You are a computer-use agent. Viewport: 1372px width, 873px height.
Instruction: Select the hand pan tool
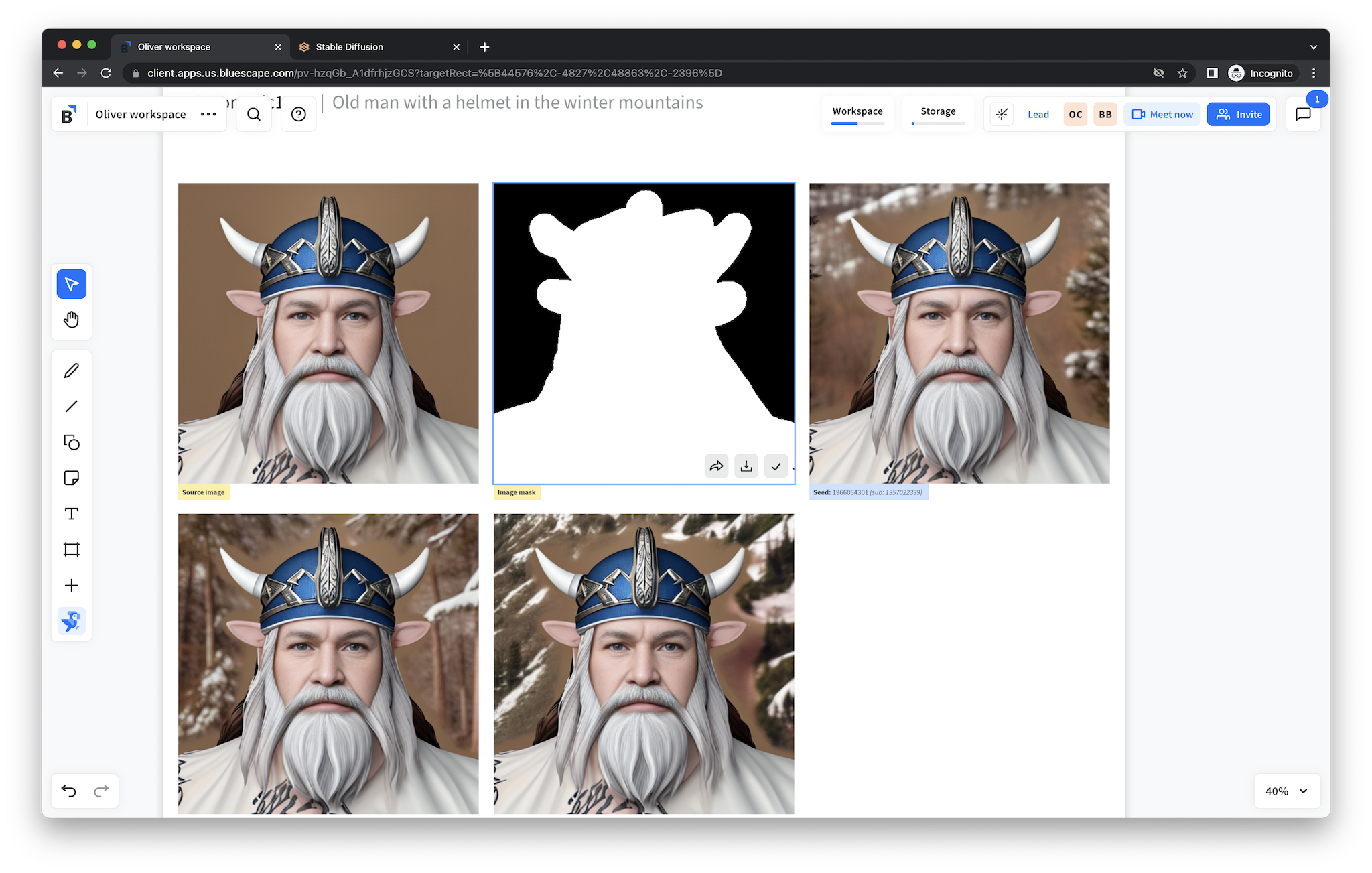tap(72, 320)
